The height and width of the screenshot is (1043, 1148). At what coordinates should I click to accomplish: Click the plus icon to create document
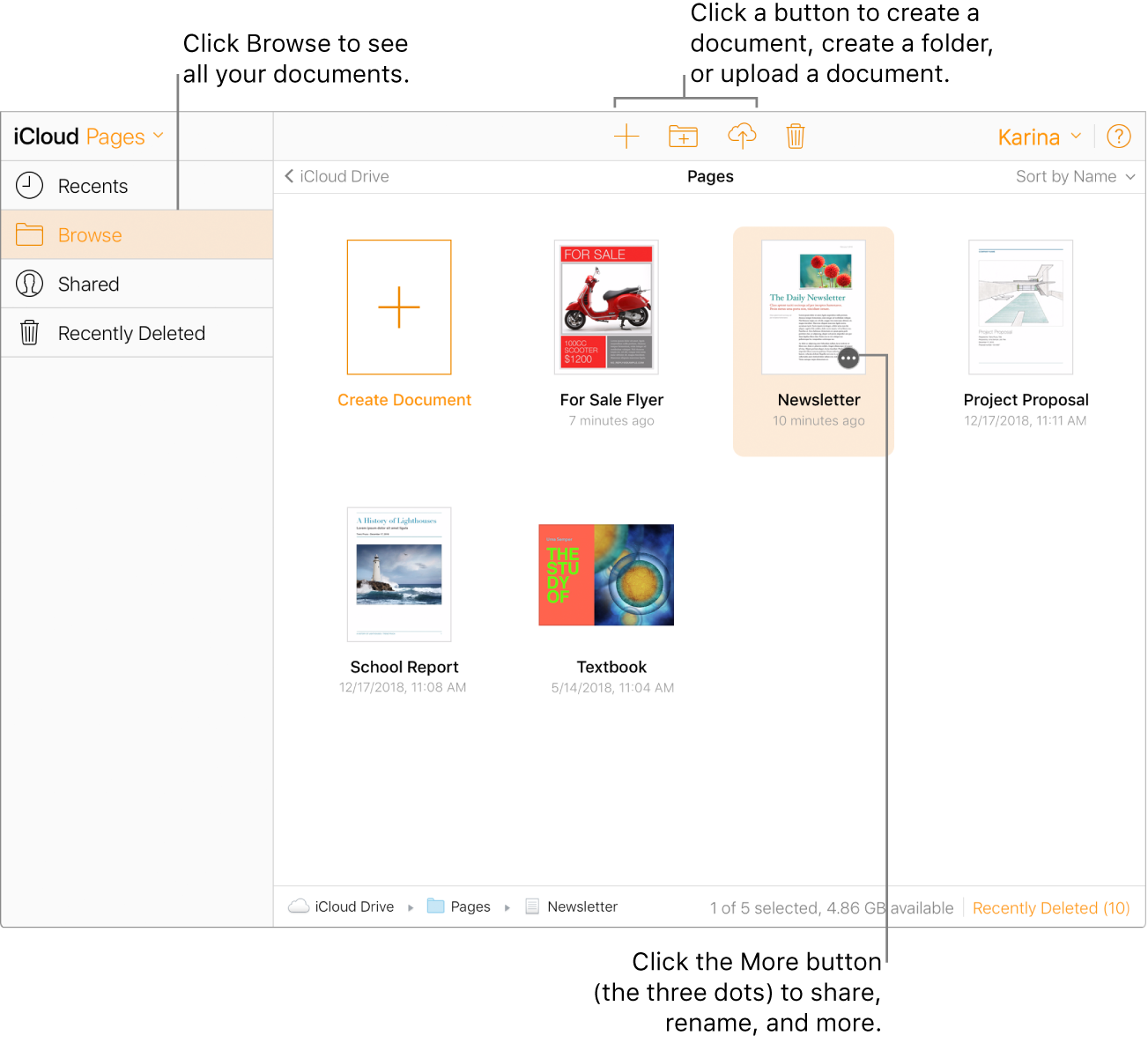click(x=626, y=137)
